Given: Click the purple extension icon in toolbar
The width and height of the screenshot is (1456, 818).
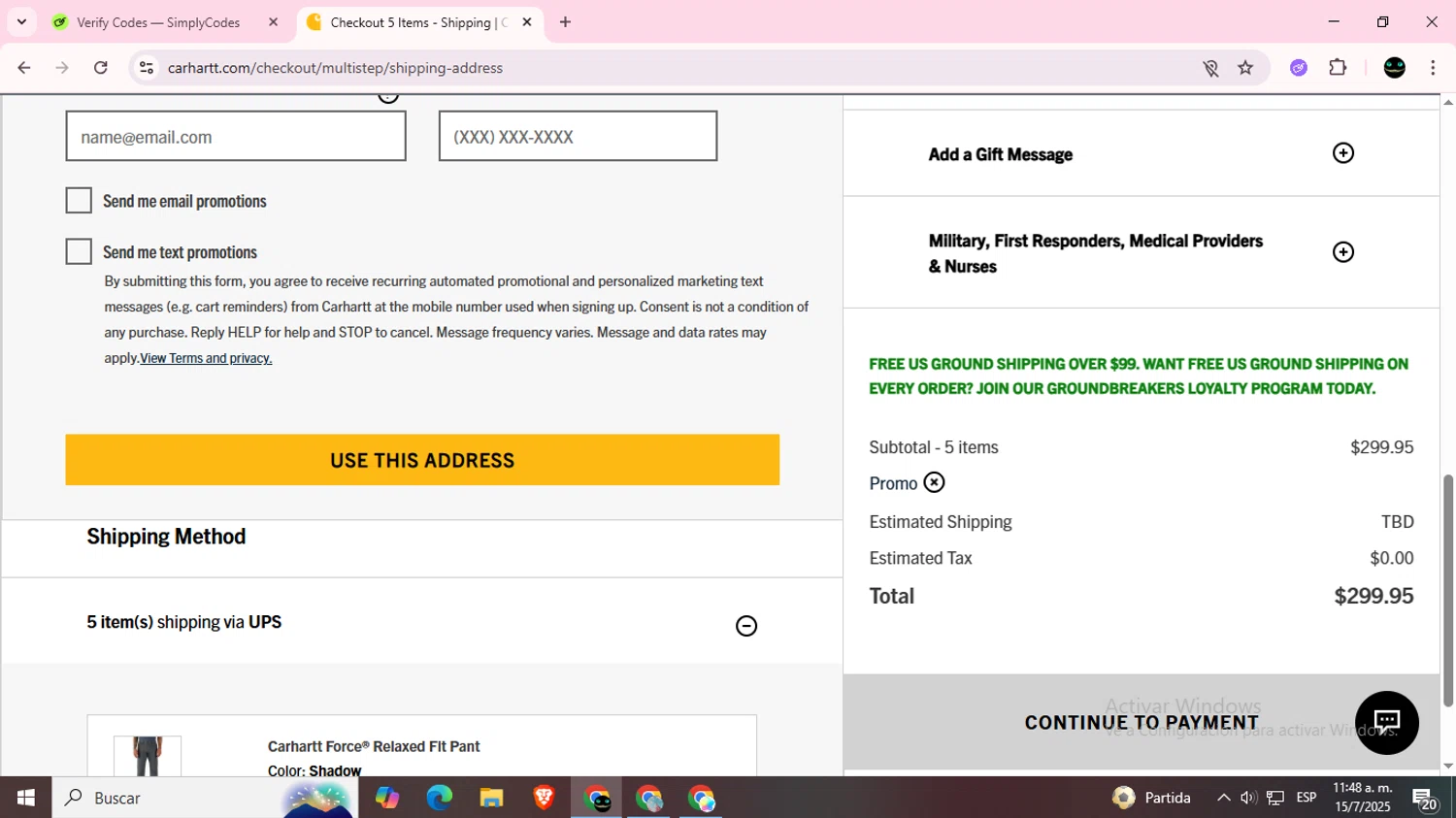Looking at the screenshot, I should click(x=1299, y=68).
